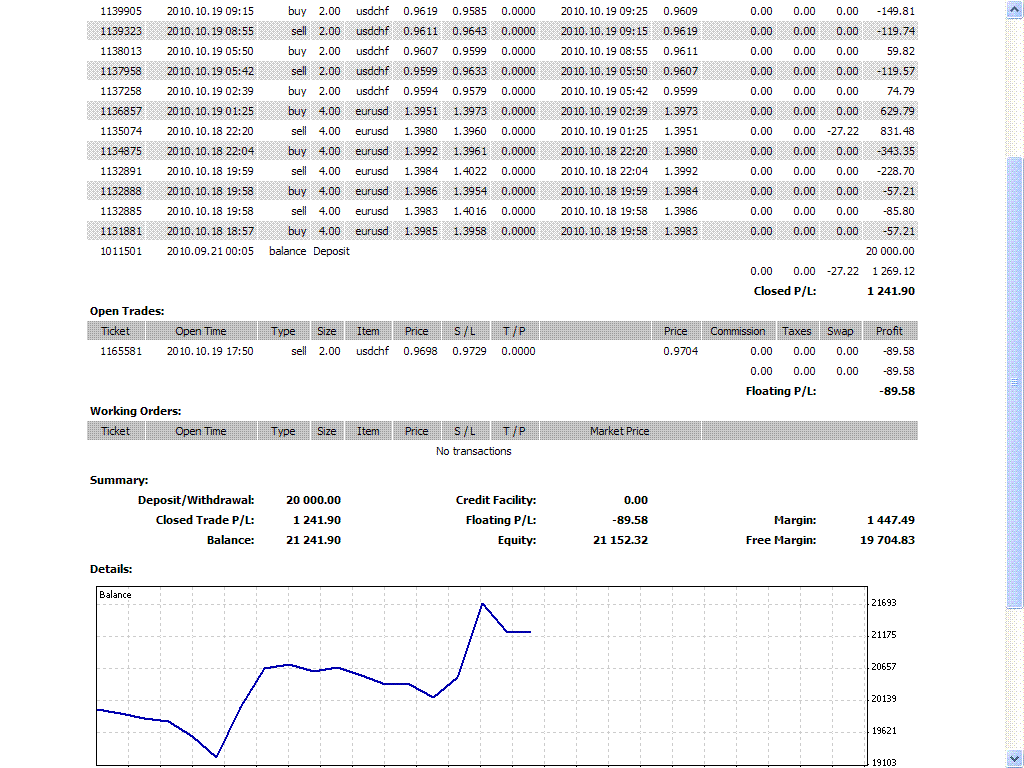1024x768 pixels.
Task: Click the Commission column header in Open Trades
Action: 737,331
